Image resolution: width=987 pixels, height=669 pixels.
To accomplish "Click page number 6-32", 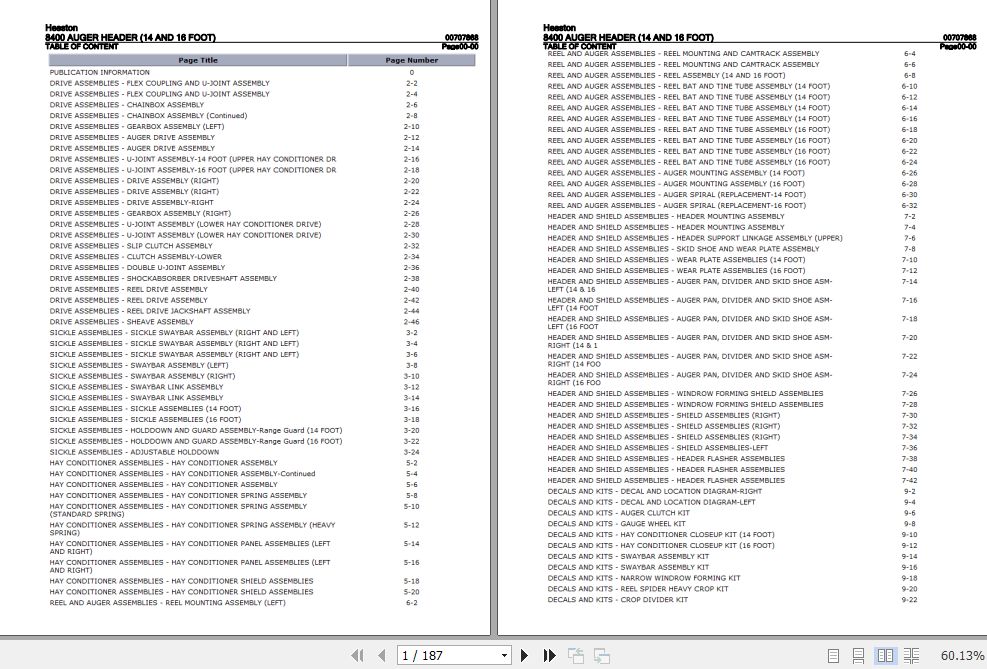I will [909, 206].
